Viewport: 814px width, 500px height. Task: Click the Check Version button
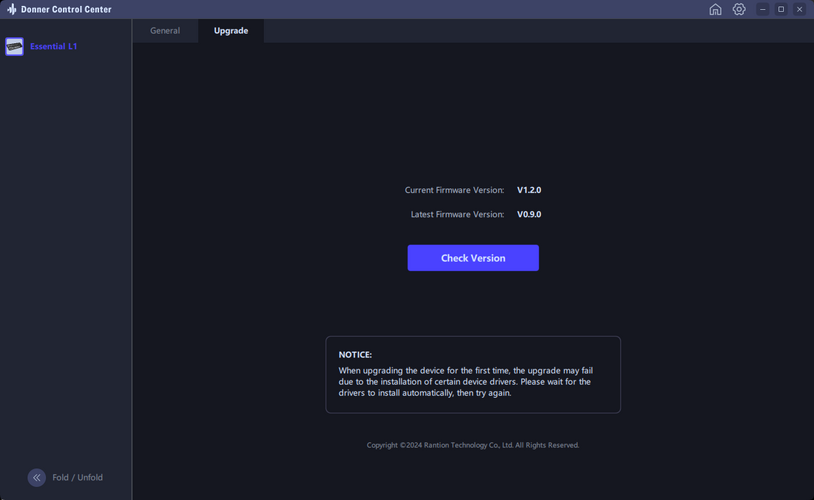tap(473, 258)
